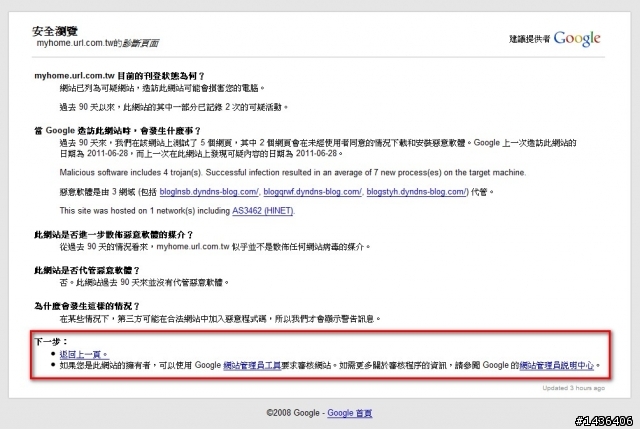Open the 網站管理員說明中心 link
The height and width of the screenshot is (429, 640).
pyautogui.click(x=556, y=365)
